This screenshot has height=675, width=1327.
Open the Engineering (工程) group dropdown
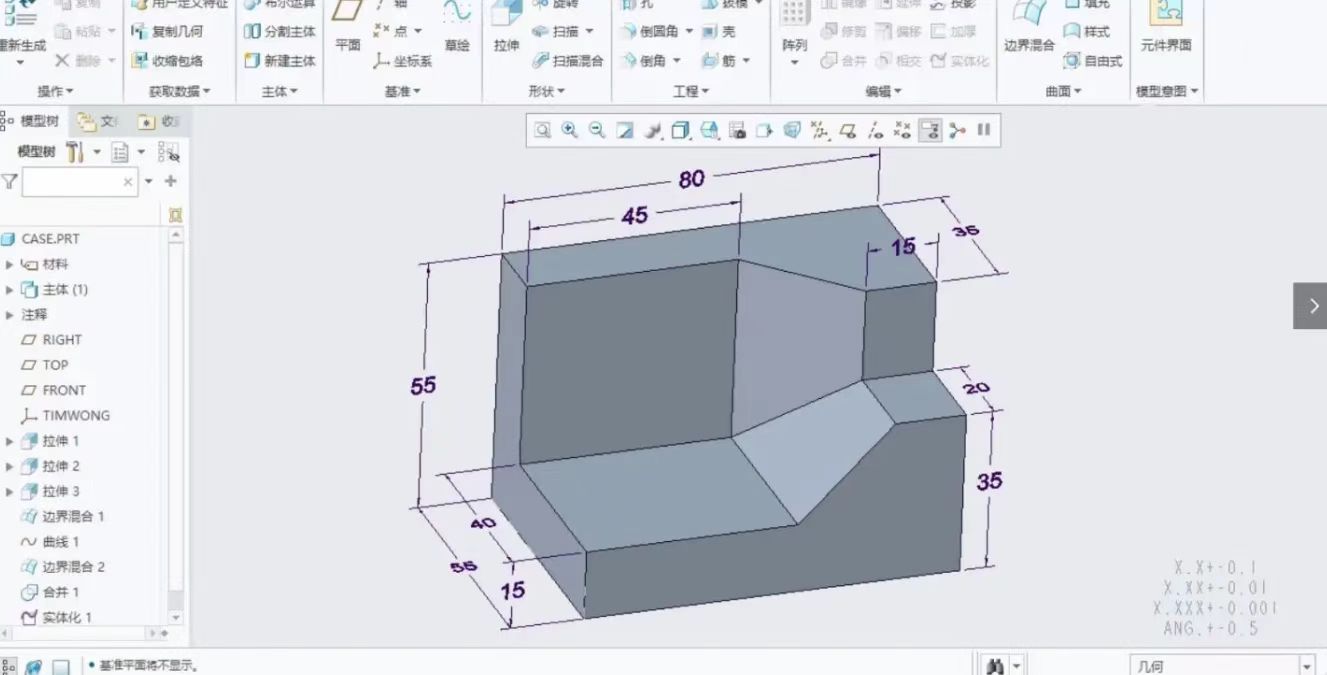coord(691,91)
